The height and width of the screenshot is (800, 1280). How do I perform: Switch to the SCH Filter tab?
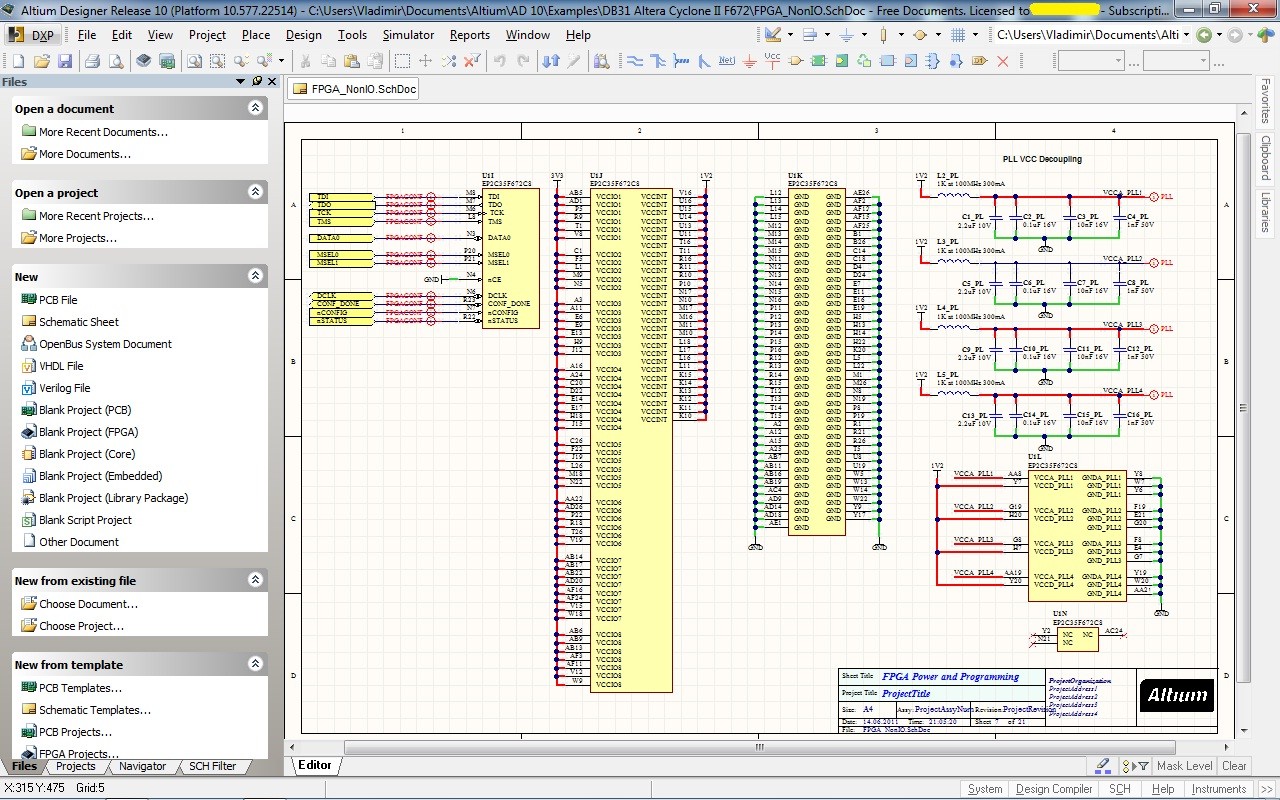(x=212, y=766)
